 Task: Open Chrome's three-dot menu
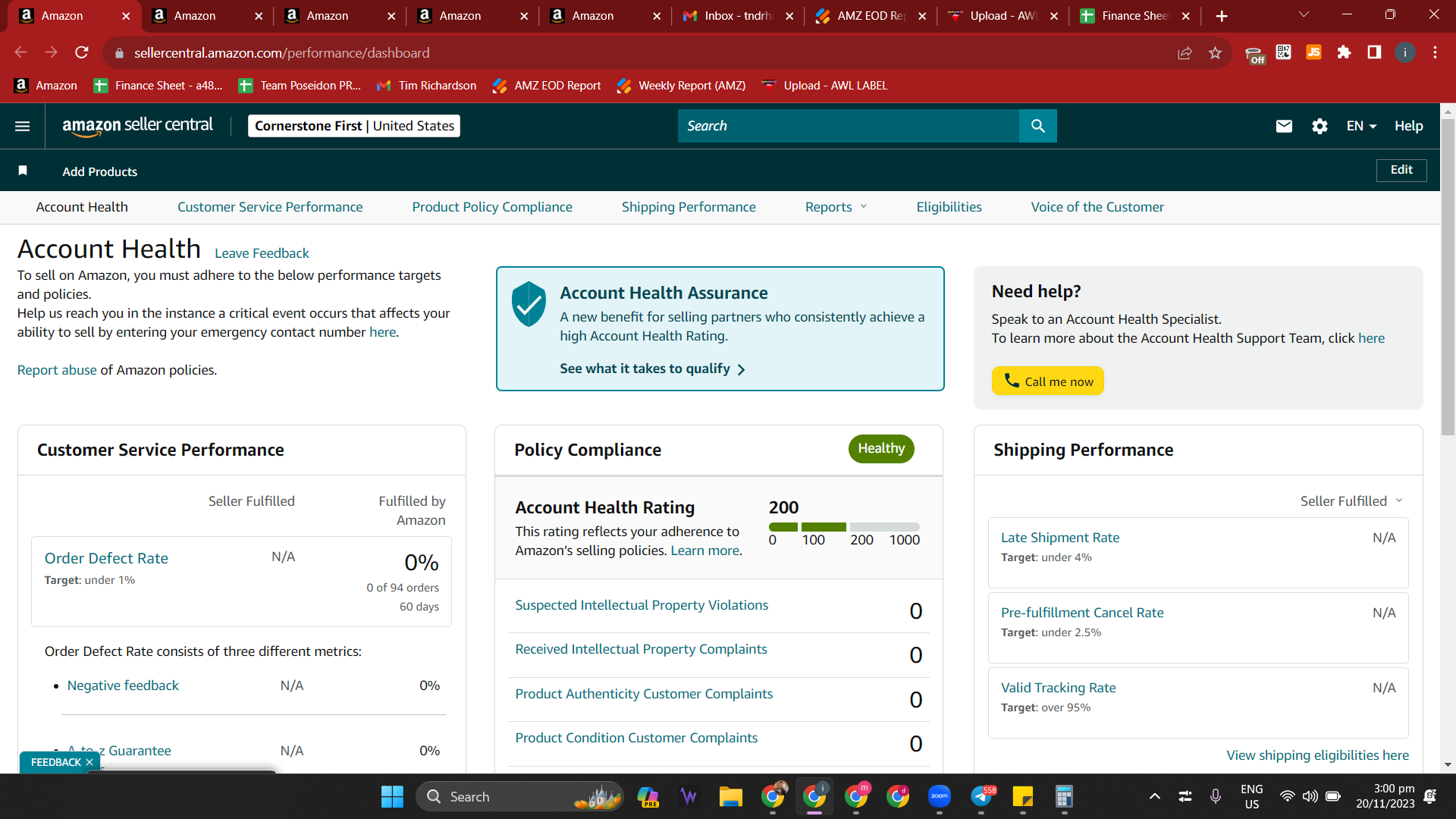(1435, 52)
